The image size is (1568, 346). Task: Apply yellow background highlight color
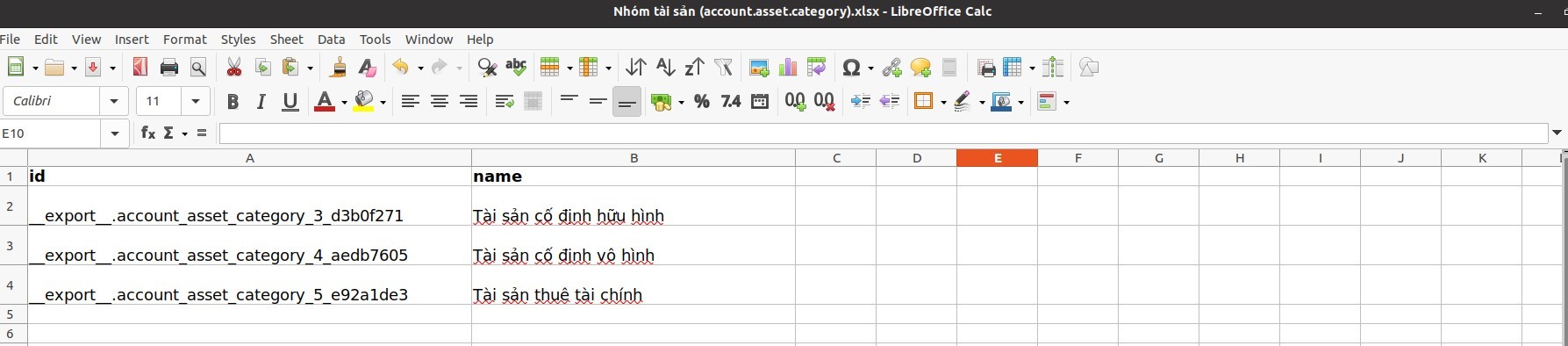coord(365,102)
